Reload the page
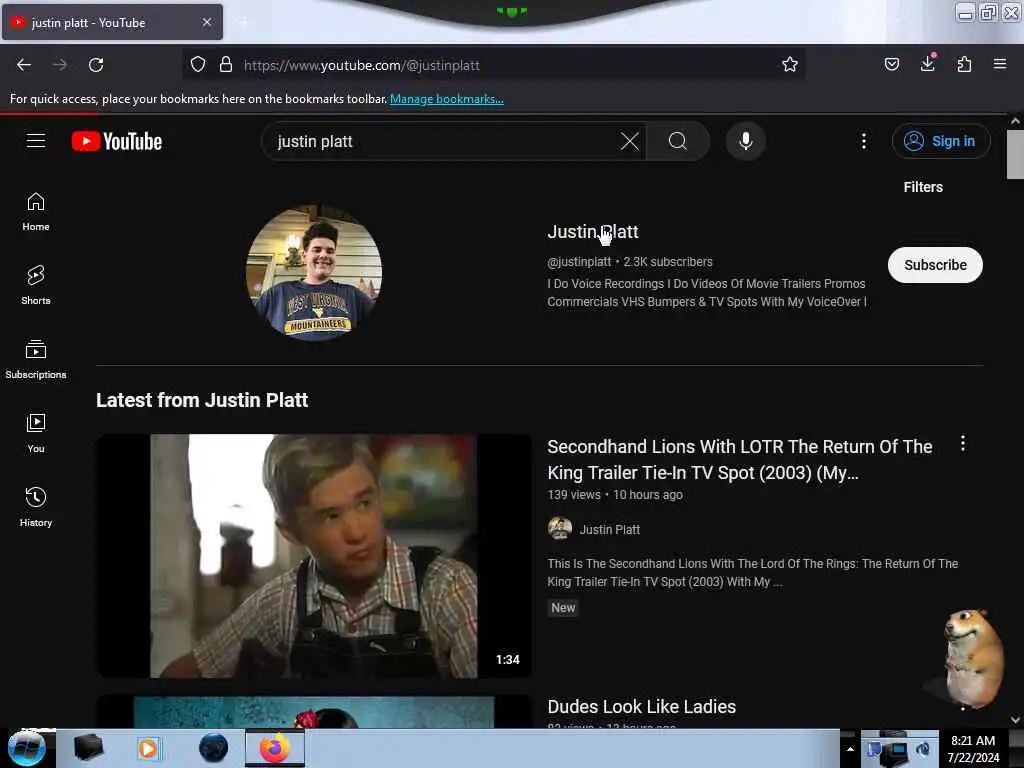The image size is (1024, 768). tap(96, 65)
